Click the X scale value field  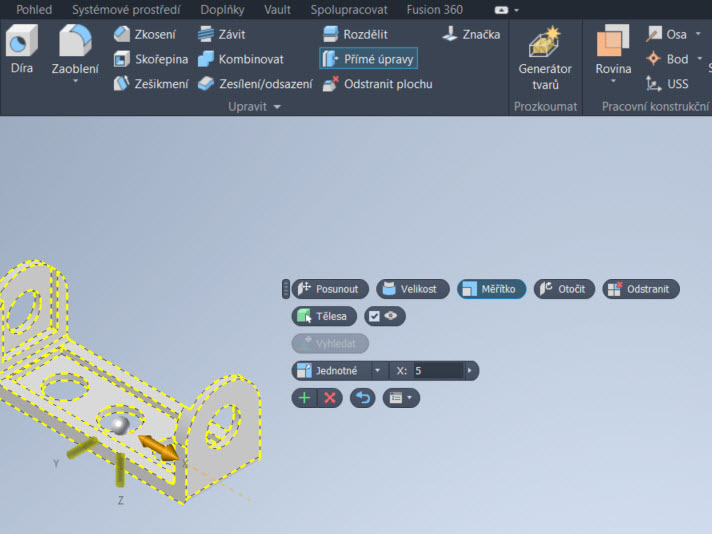click(x=438, y=371)
